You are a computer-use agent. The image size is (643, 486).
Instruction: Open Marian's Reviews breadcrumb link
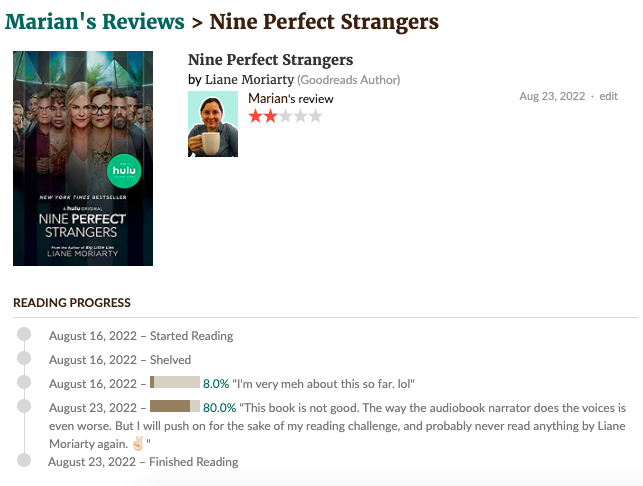point(95,22)
